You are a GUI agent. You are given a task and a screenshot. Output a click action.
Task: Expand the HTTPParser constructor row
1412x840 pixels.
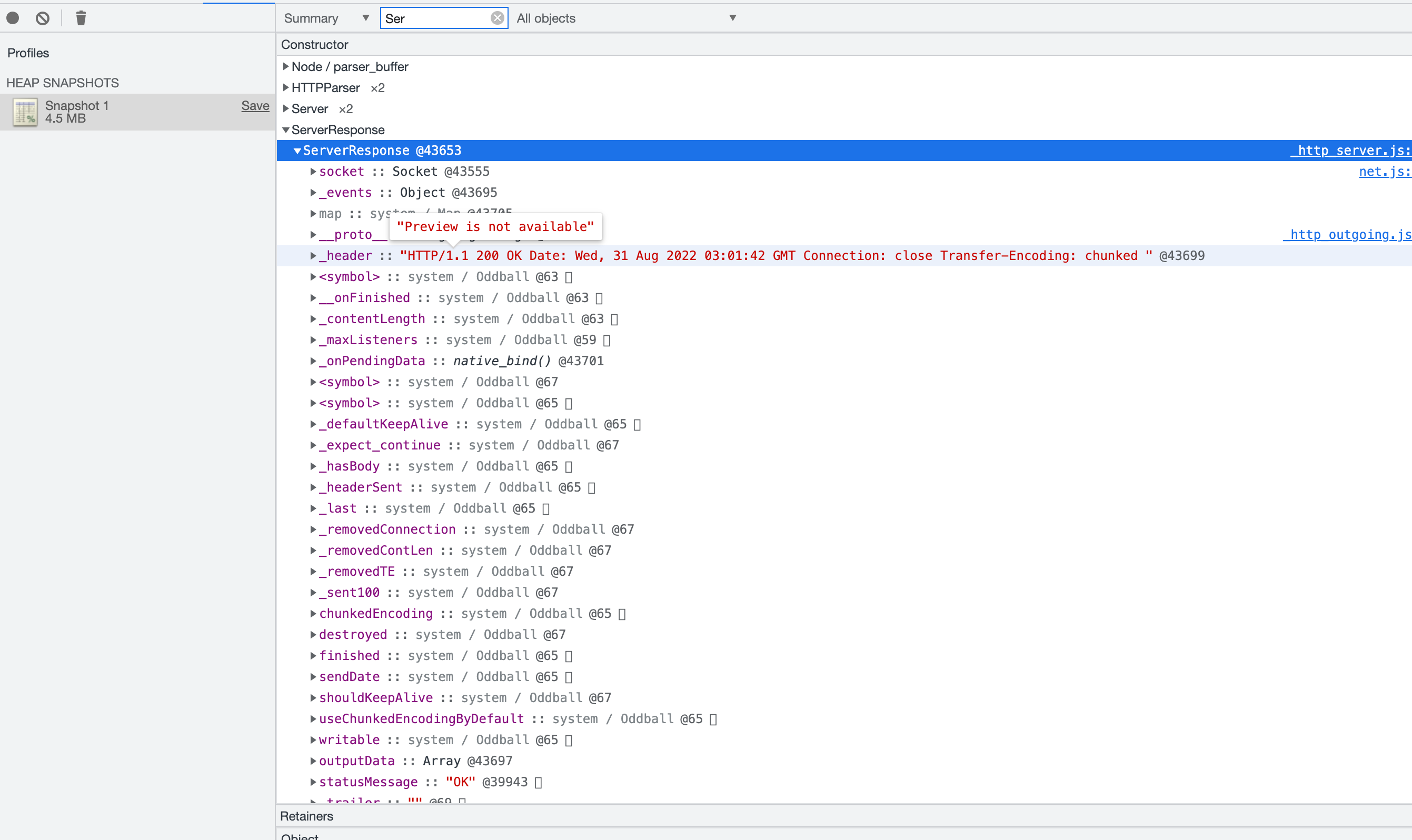(286, 88)
